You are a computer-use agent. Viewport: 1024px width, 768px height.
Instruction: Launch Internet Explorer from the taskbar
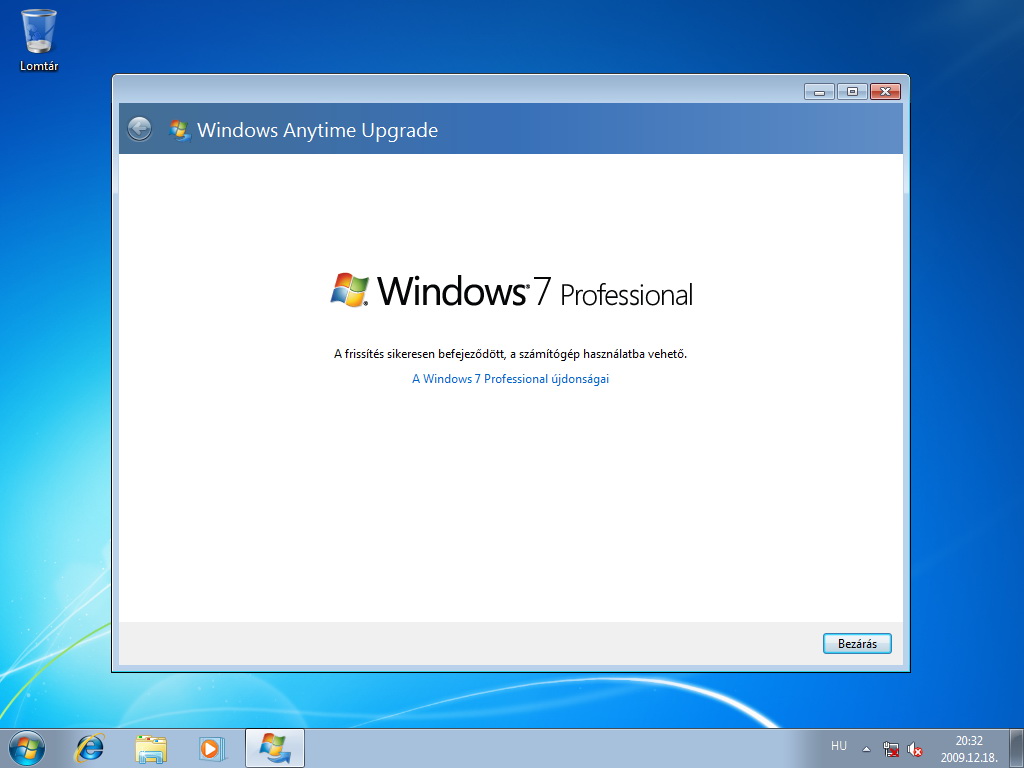(90, 747)
